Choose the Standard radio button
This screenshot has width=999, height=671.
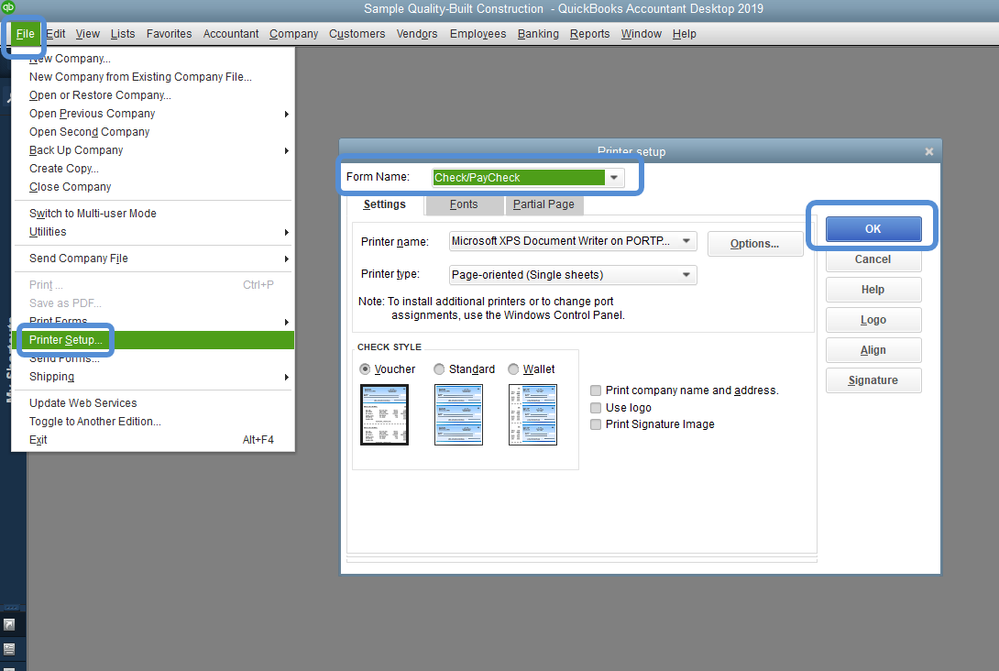coord(439,369)
